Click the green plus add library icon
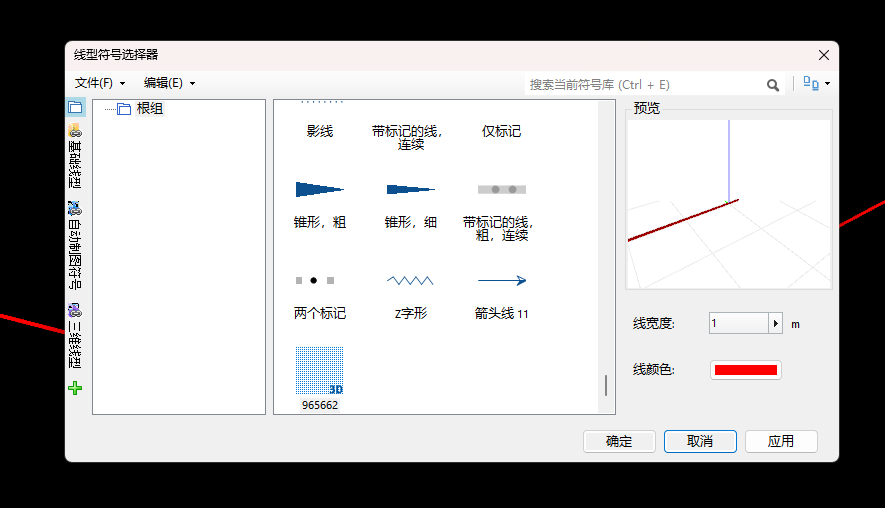Screen dimensions: 885x508 75,388
